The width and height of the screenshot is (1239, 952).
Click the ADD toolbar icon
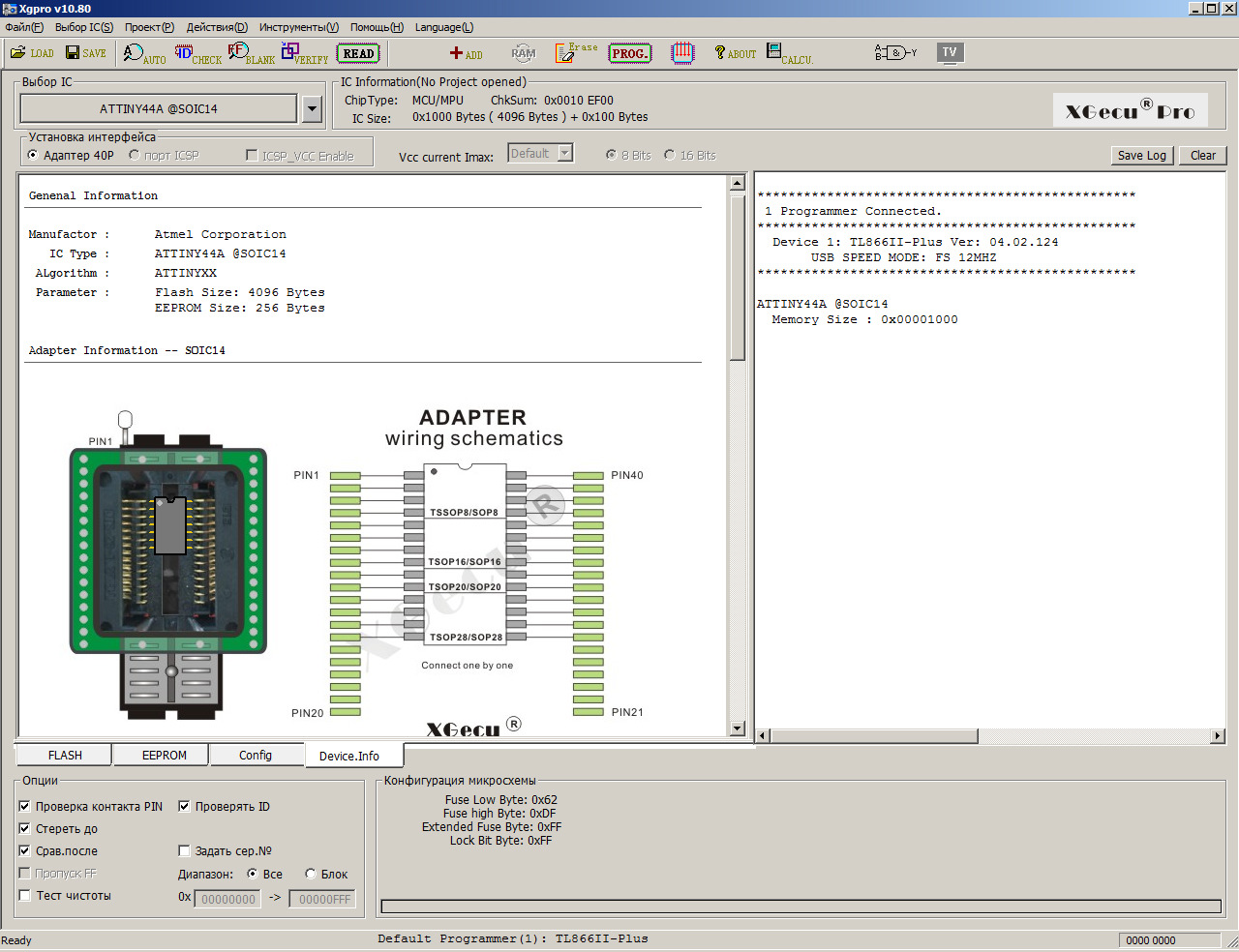466,53
